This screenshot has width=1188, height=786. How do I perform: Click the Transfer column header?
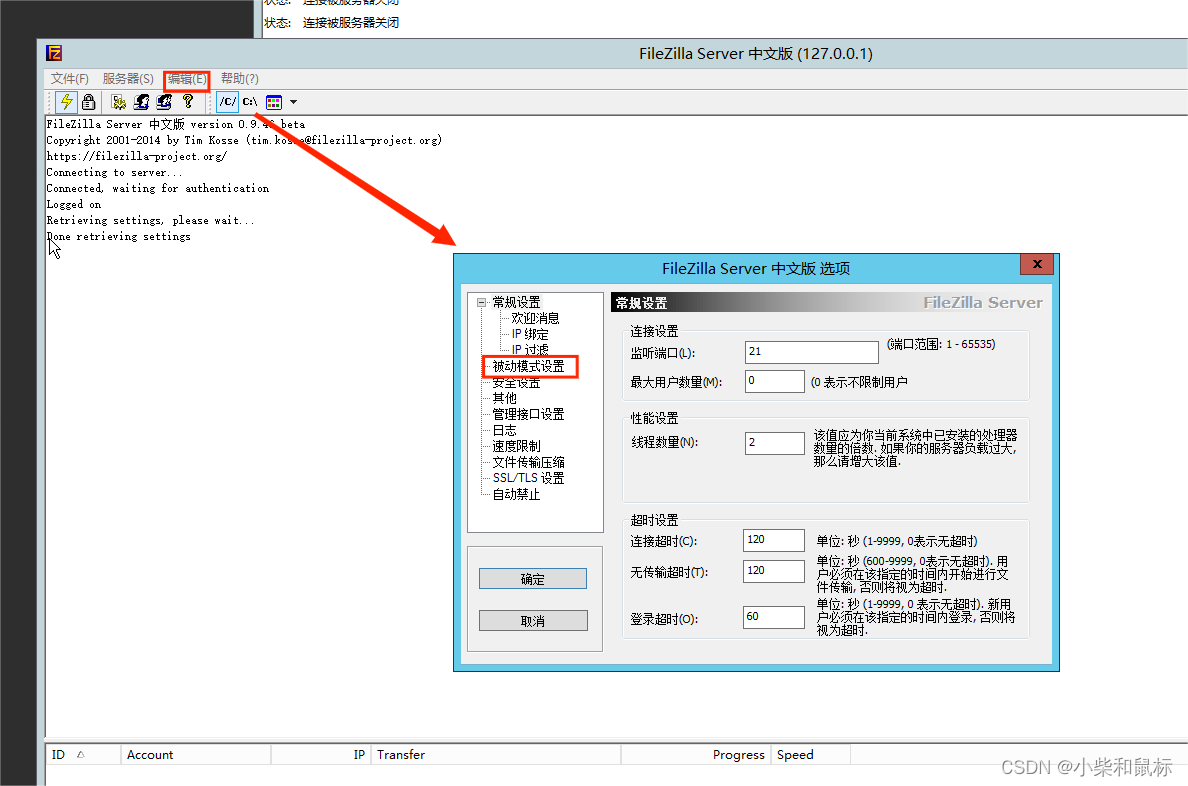[x=496, y=754]
